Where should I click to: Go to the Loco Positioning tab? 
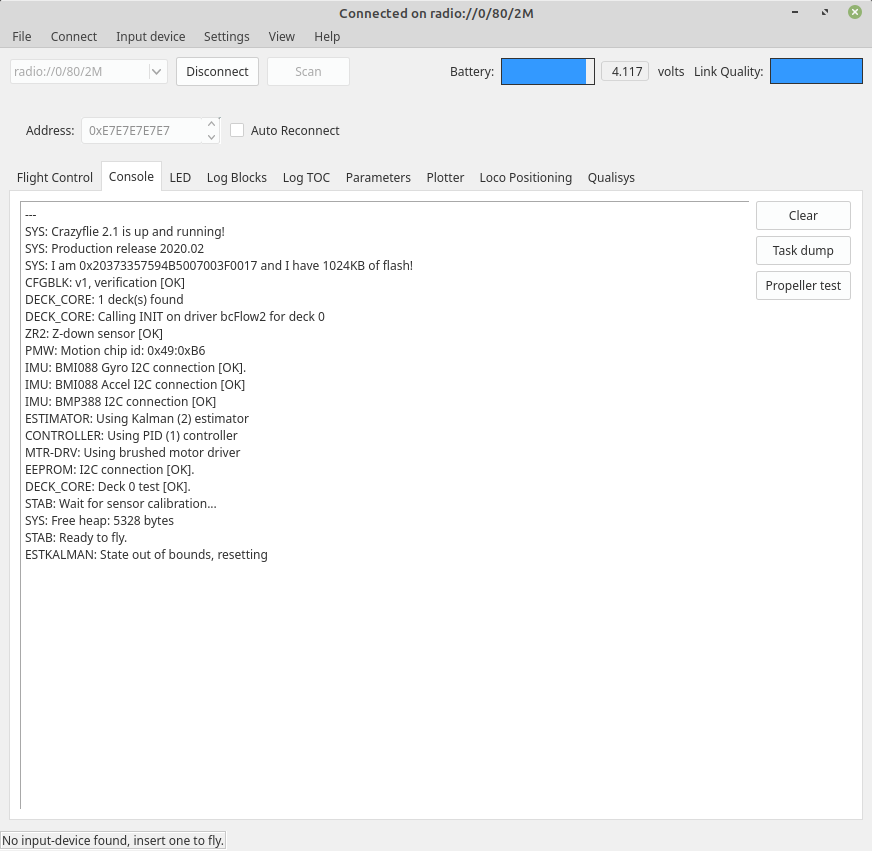coord(525,177)
